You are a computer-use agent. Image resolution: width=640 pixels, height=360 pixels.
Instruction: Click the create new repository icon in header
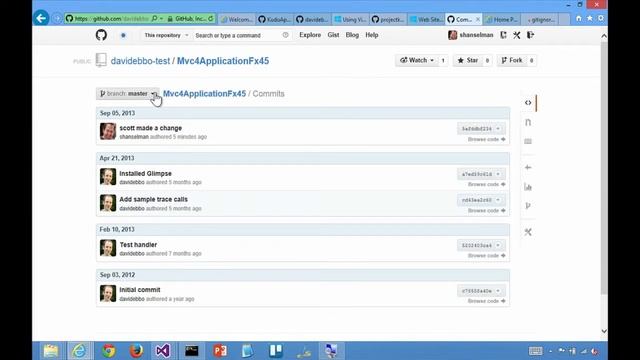[x=503, y=35]
